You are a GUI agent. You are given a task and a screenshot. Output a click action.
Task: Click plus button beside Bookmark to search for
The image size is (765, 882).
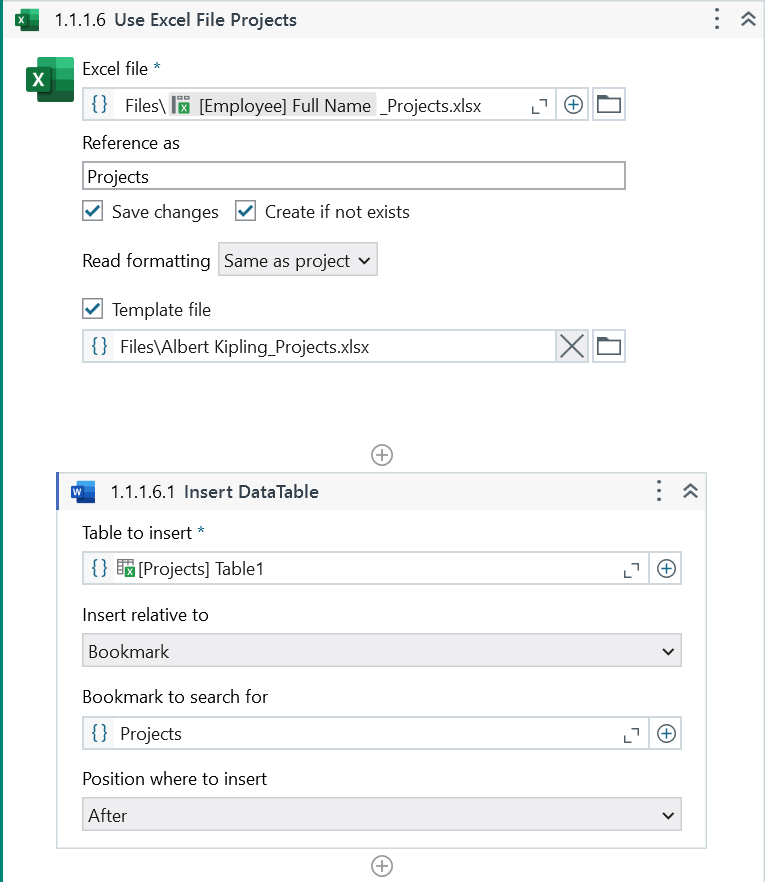click(x=666, y=734)
